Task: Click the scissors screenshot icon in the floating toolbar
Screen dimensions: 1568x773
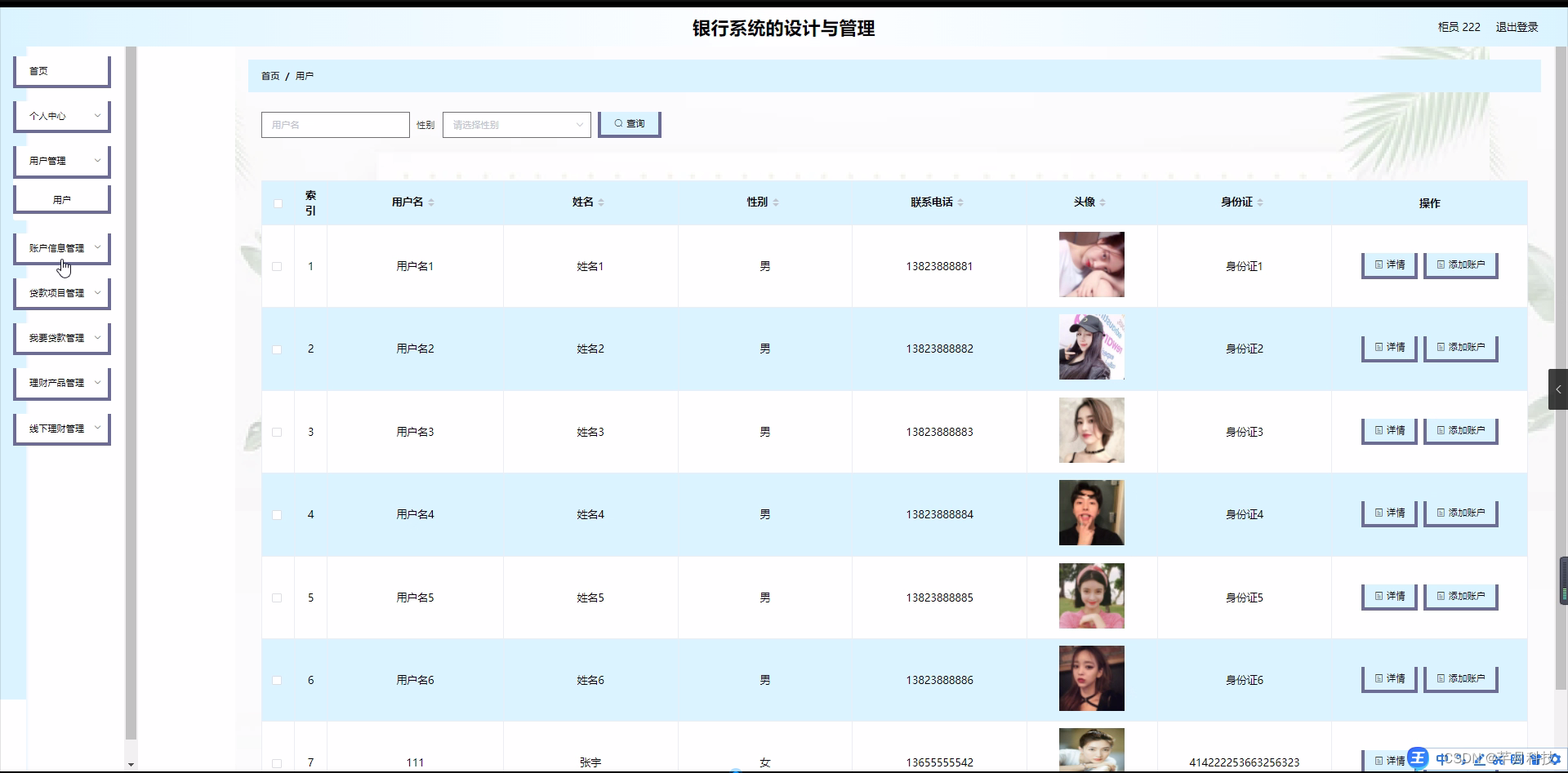Action: pos(1499,760)
